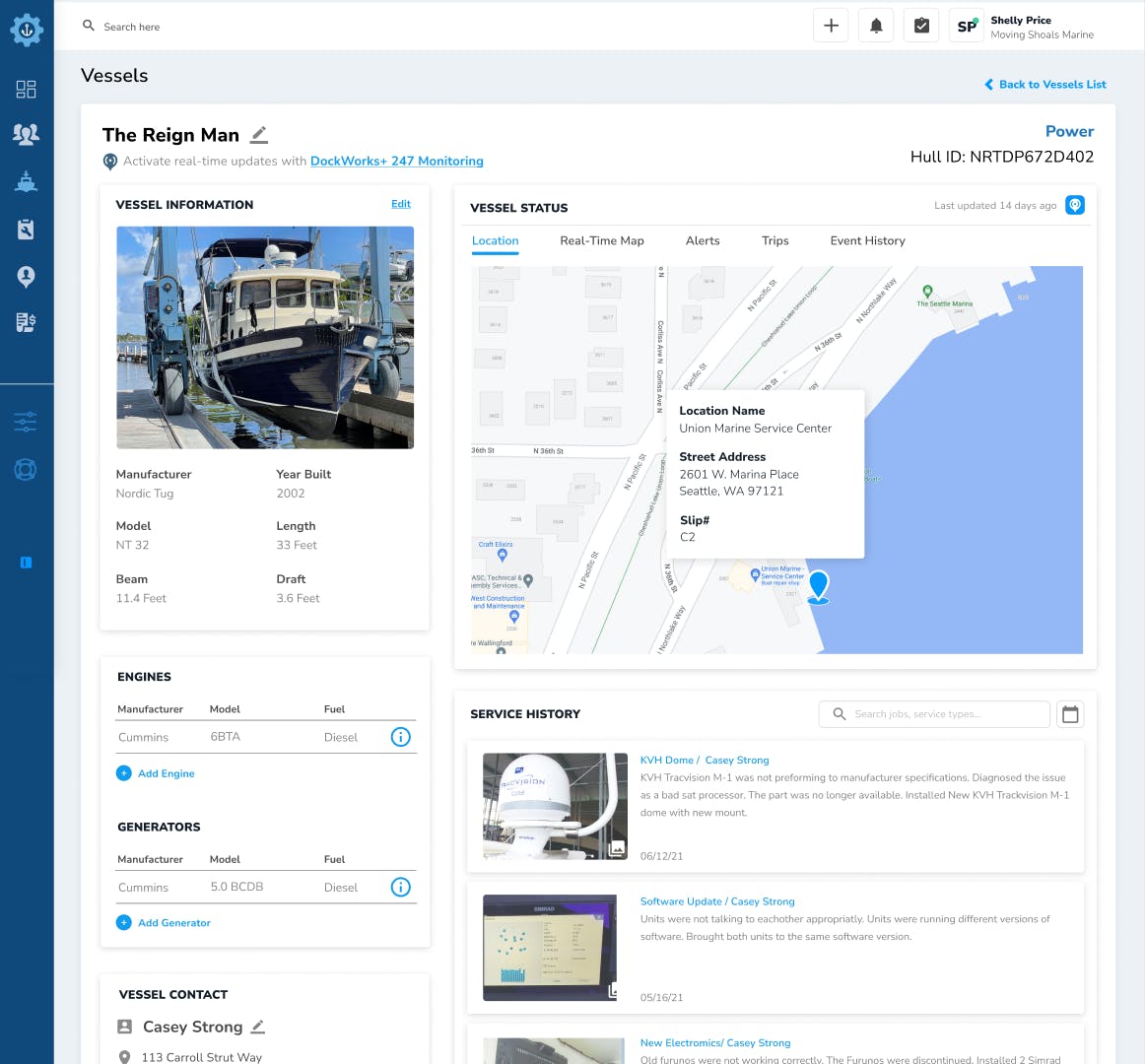Select the Location tab

coord(495,241)
